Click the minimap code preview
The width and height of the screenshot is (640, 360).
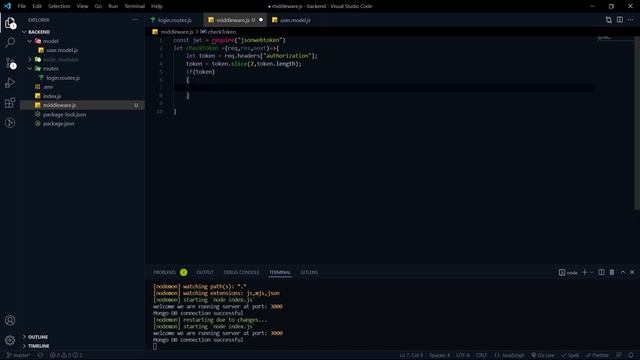pyautogui.click(x=604, y=38)
